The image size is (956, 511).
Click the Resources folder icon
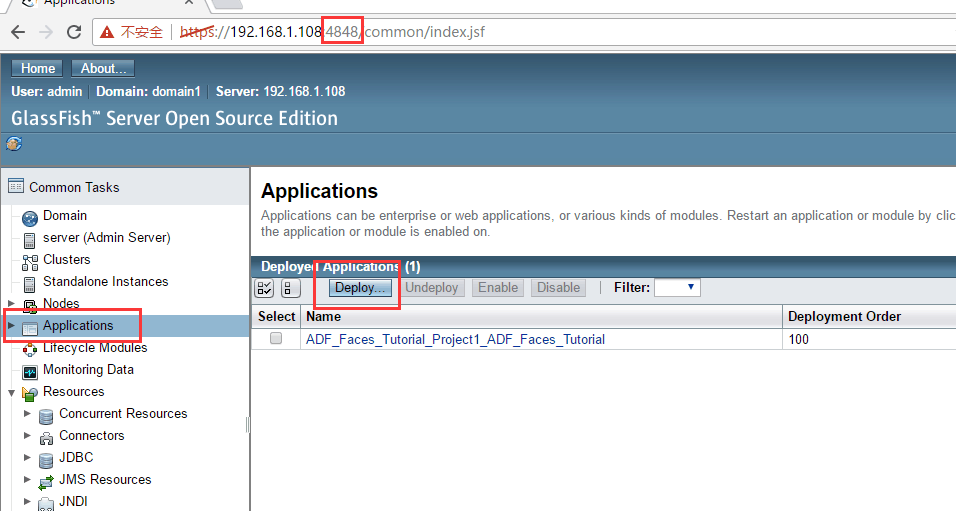coord(30,393)
